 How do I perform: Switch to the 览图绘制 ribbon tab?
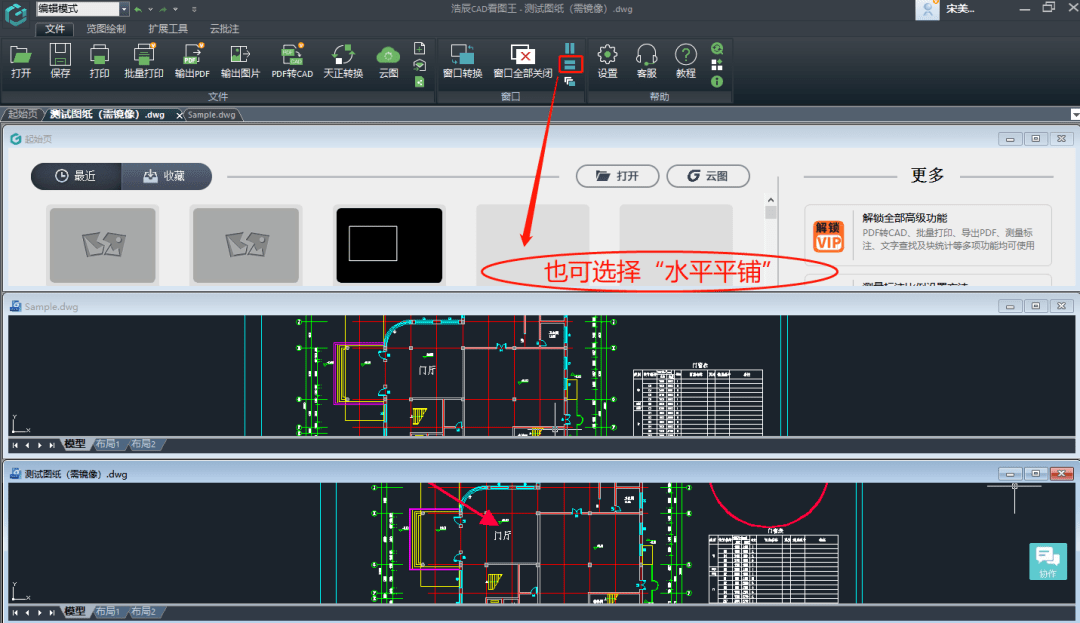point(105,29)
